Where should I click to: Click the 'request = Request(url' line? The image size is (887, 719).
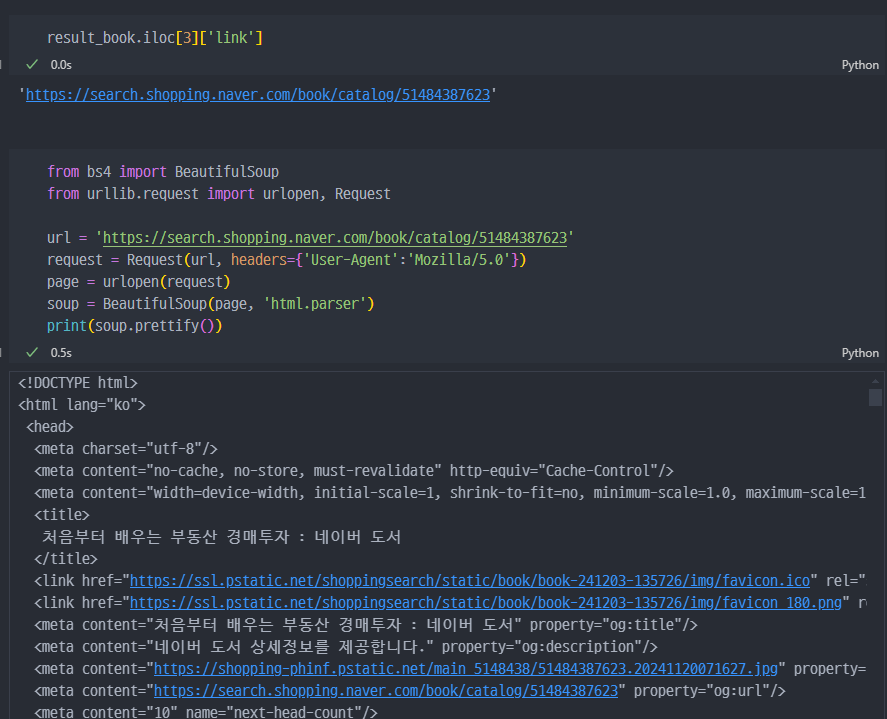[x=286, y=260]
